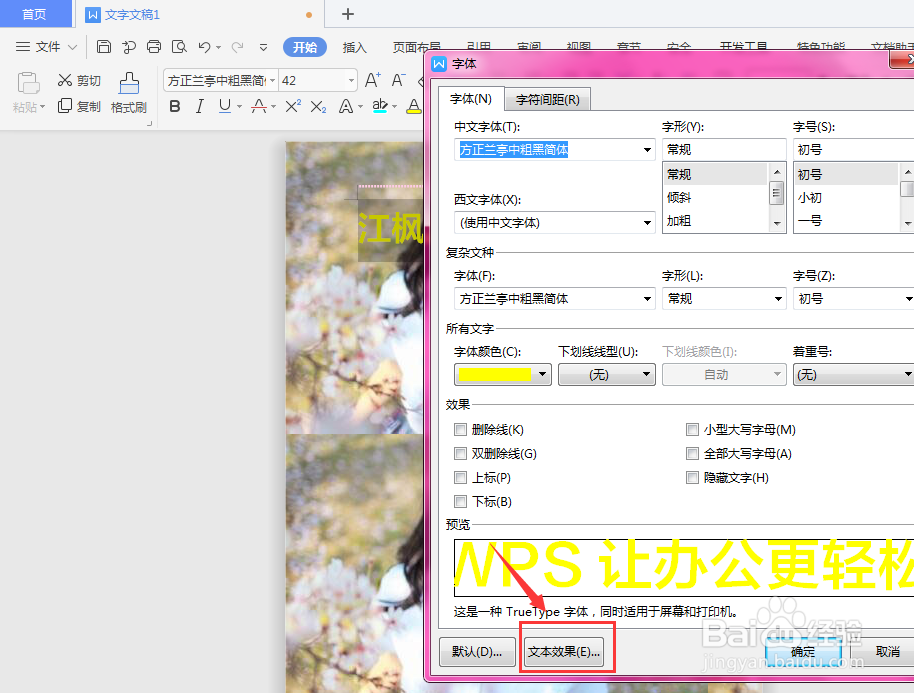Open complex script style 字形(L) dropdown
Viewport: 914px width, 693px height.
778,298
